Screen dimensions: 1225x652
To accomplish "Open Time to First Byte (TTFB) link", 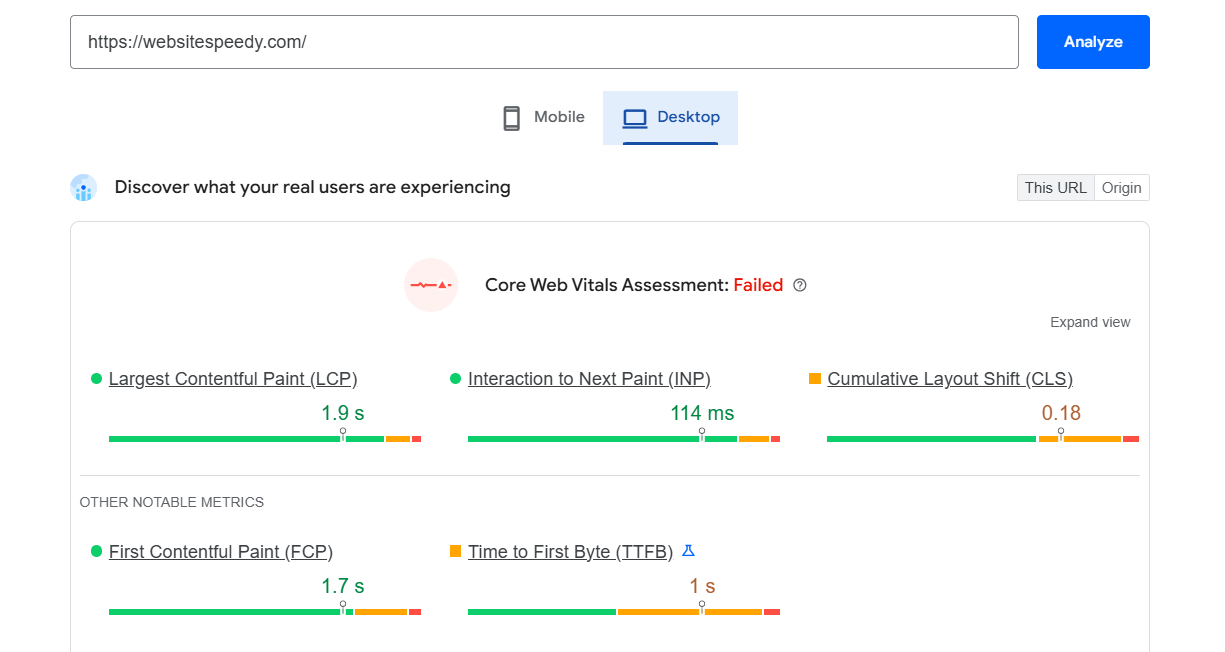I will click(x=570, y=552).
